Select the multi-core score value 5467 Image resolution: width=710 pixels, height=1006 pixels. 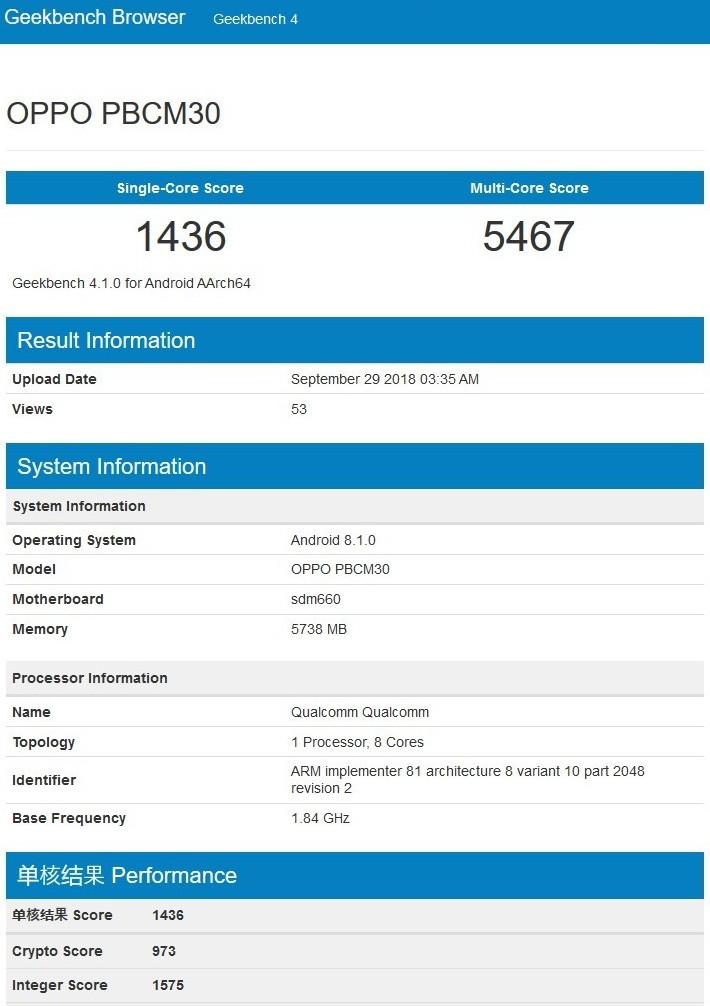click(528, 236)
